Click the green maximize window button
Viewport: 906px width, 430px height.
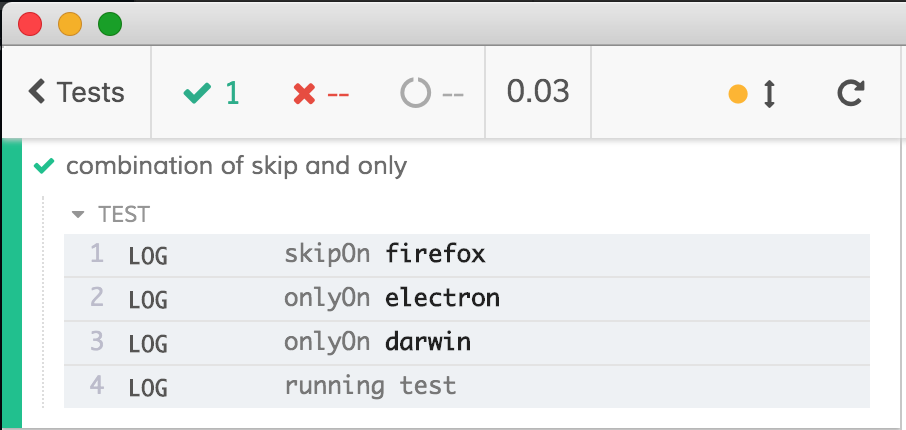tap(110, 24)
